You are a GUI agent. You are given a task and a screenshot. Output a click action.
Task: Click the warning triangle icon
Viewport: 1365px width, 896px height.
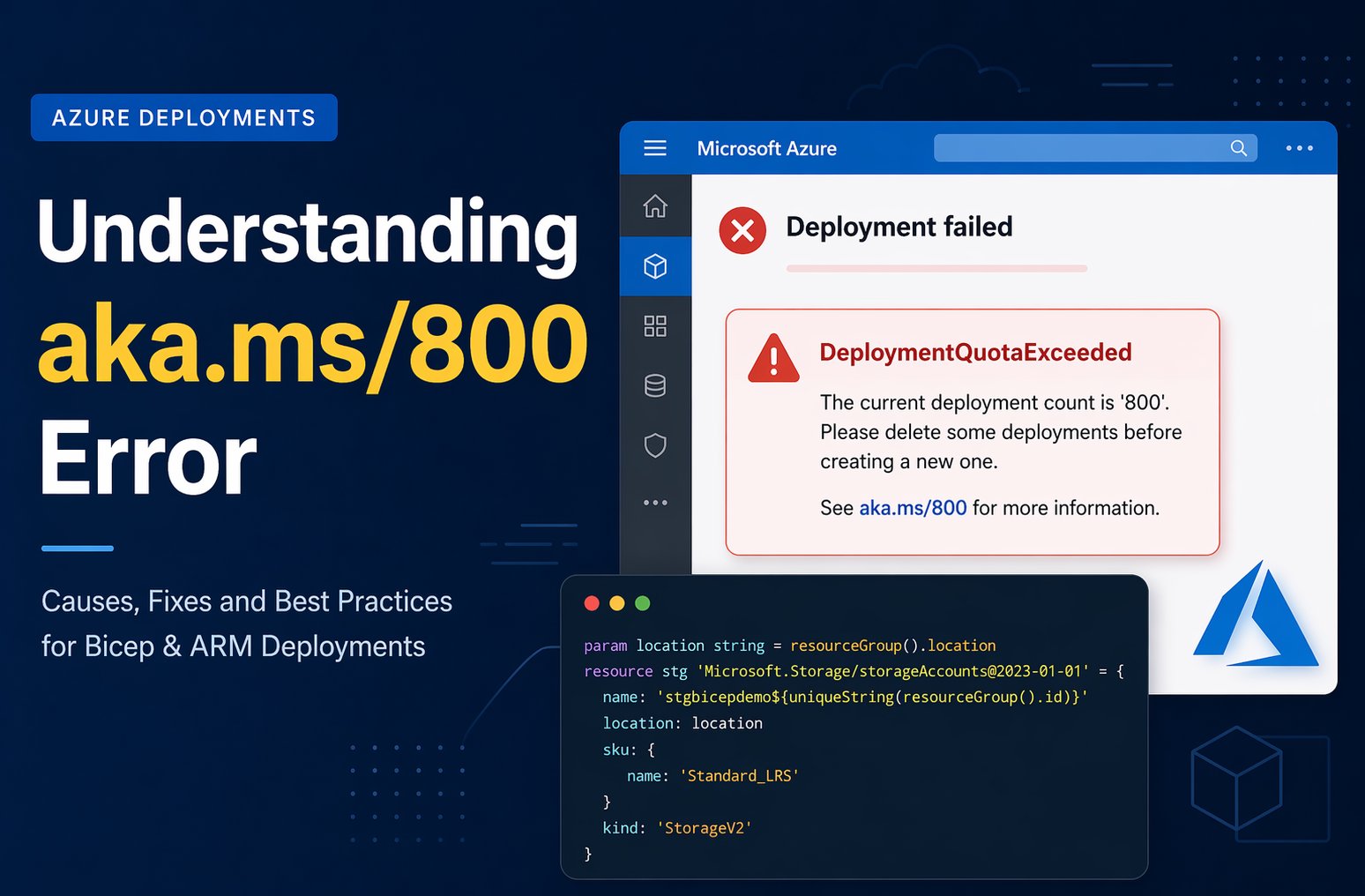point(773,358)
